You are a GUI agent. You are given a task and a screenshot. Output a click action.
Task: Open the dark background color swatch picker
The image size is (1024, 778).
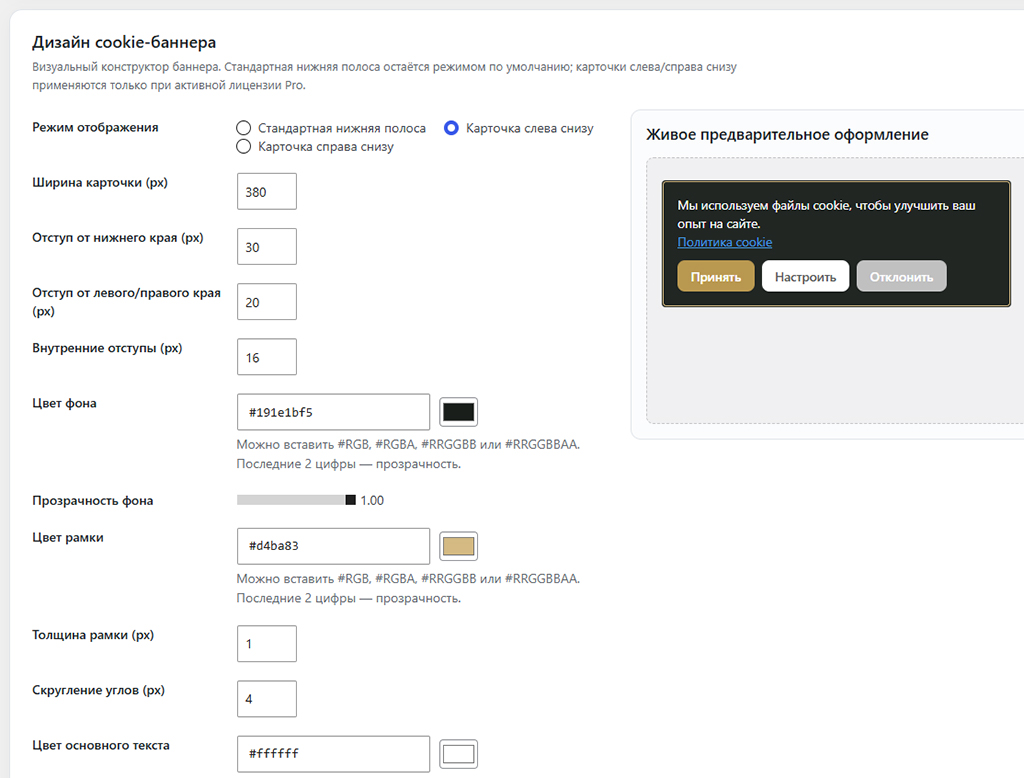[x=458, y=412]
